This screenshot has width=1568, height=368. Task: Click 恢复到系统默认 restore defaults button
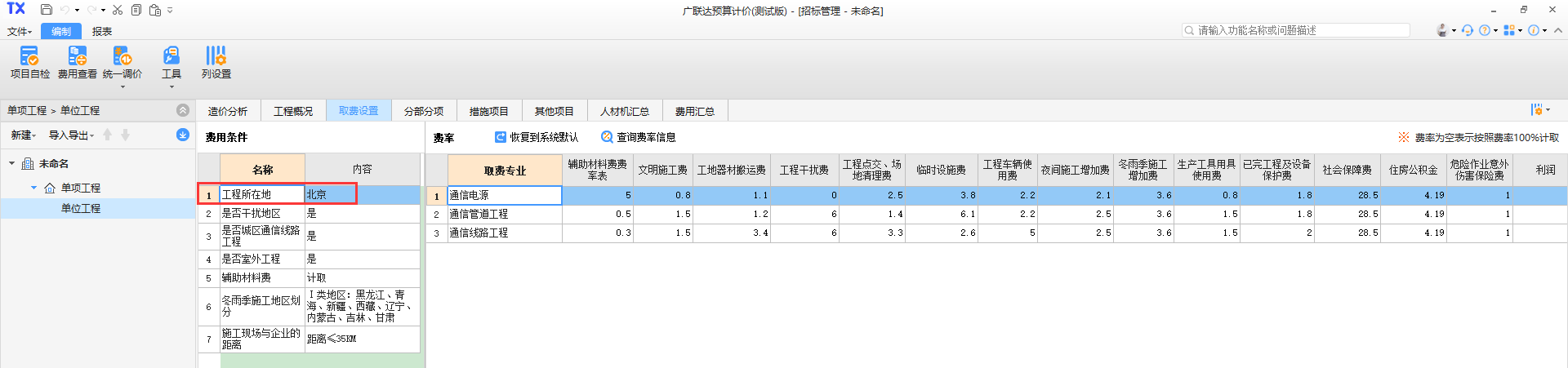pos(536,137)
